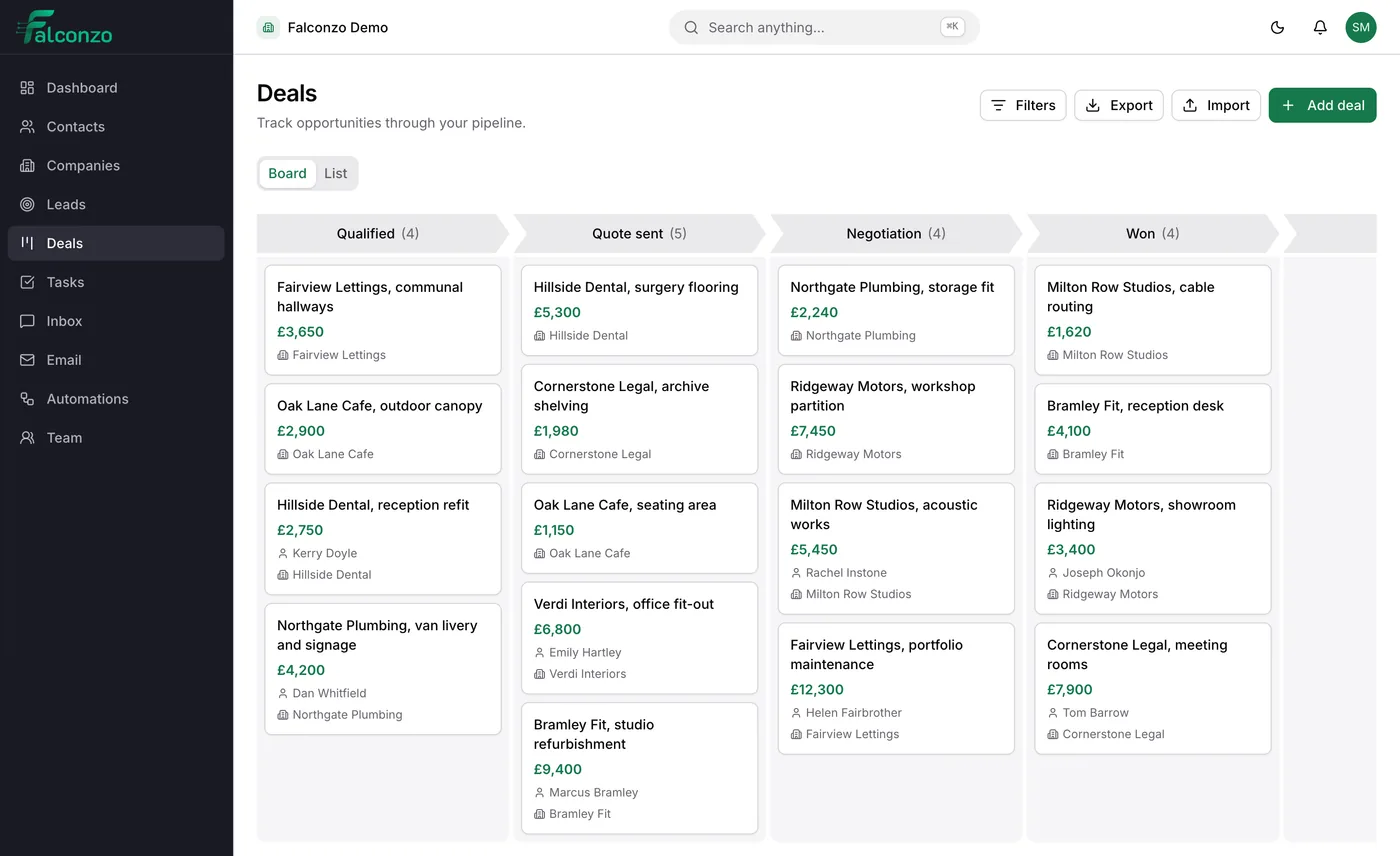
Task: Click the Quote sent stage header
Action: tap(639, 233)
